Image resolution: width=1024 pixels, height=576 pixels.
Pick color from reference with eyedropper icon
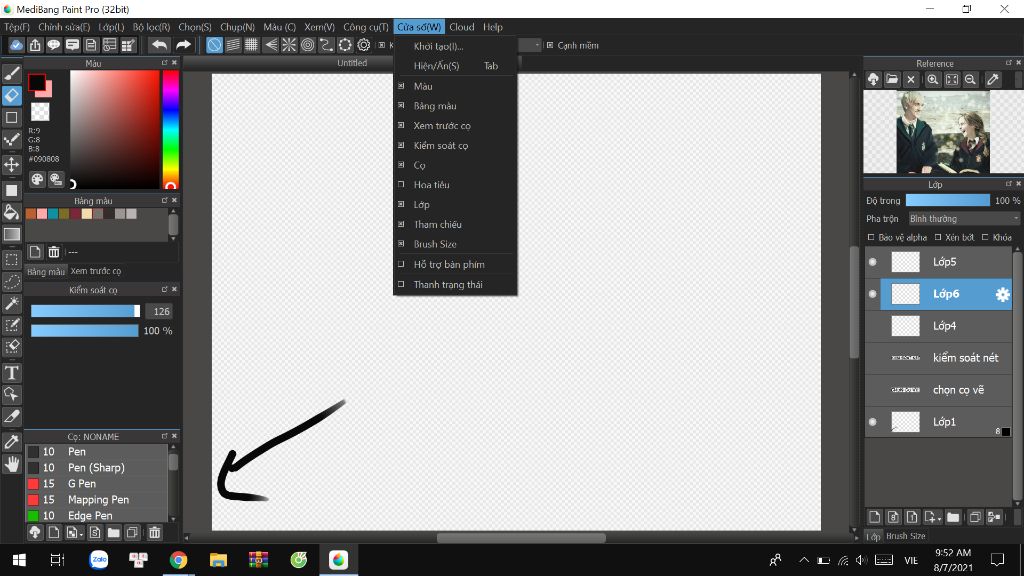(993, 80)
